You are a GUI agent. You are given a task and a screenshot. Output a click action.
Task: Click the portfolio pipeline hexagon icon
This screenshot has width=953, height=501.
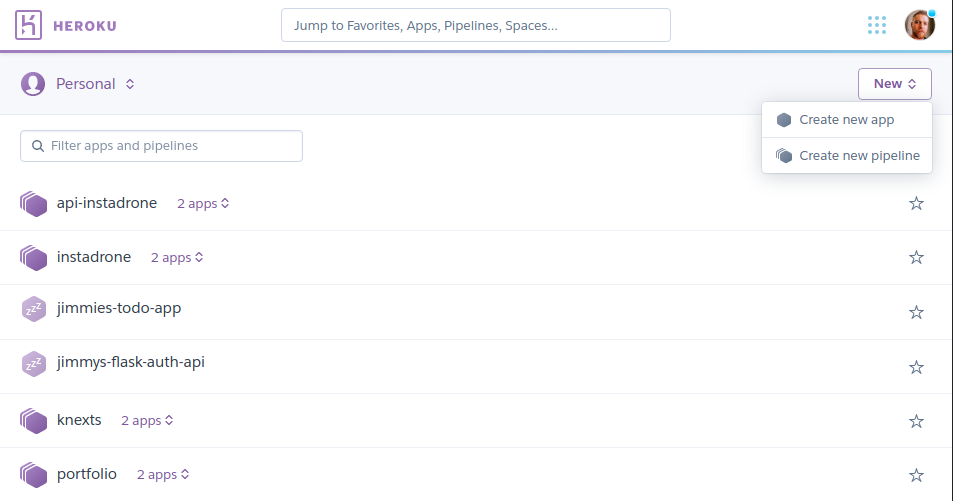pyautogui.click(x=34, y=475)
